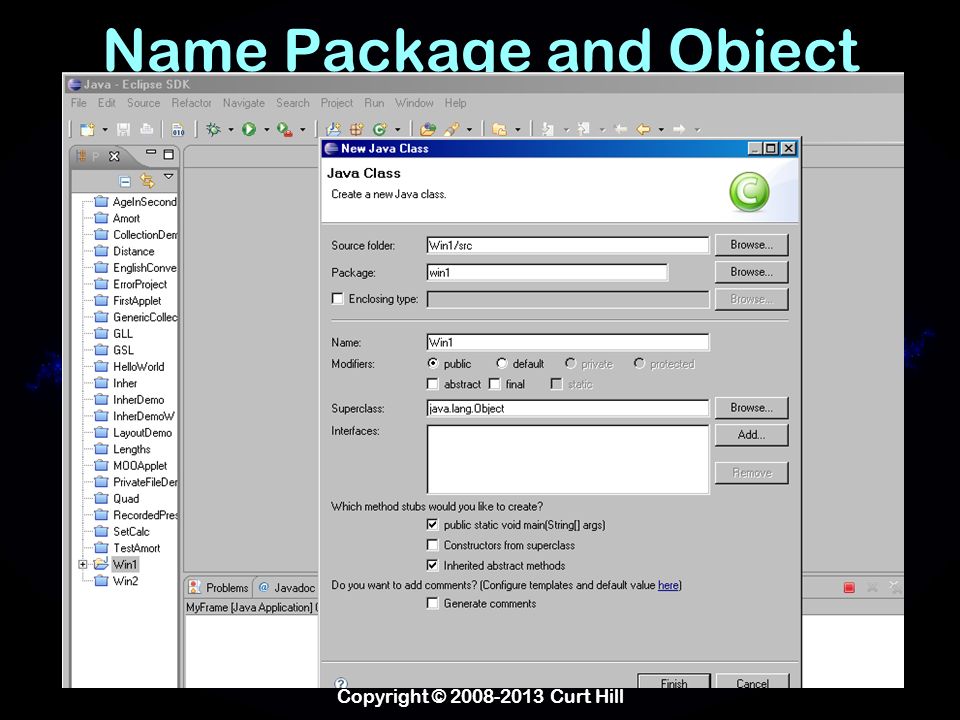
Task: Check Constructors from superclass
Action: click(433, 545)
